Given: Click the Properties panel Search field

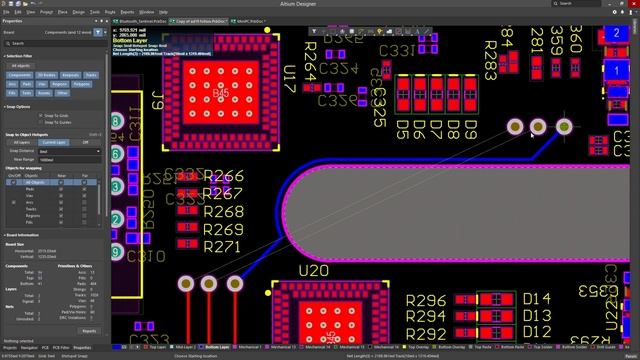Looking at the screenshot, I should 55,43.
